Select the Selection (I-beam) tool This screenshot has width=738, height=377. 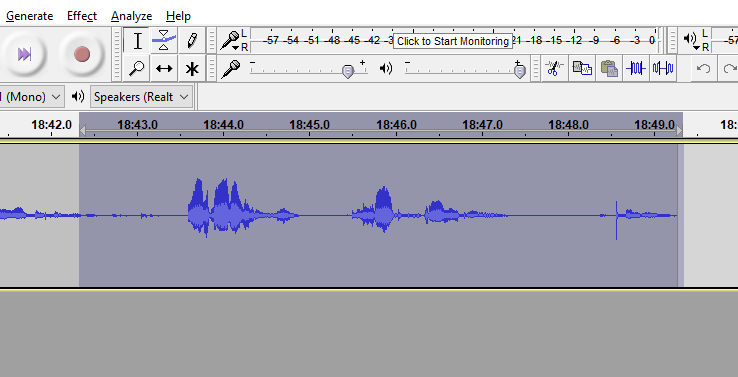coord(137,41)
